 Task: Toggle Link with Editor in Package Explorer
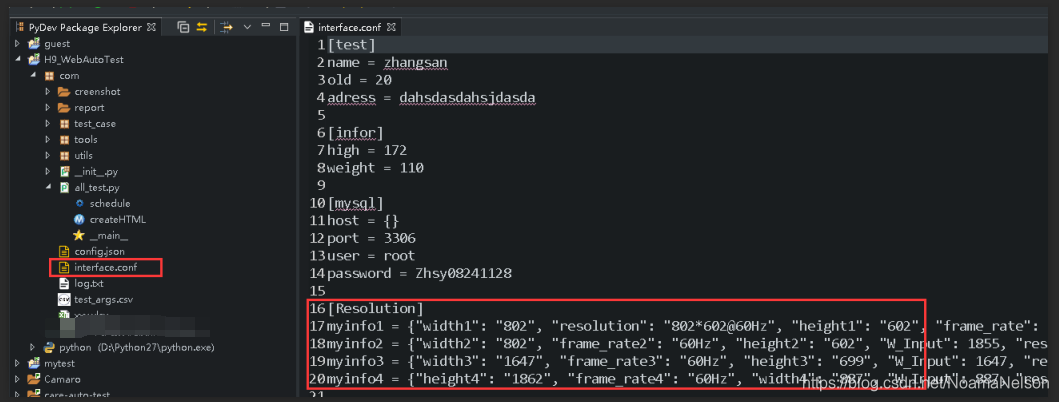(x=201, y=27)
